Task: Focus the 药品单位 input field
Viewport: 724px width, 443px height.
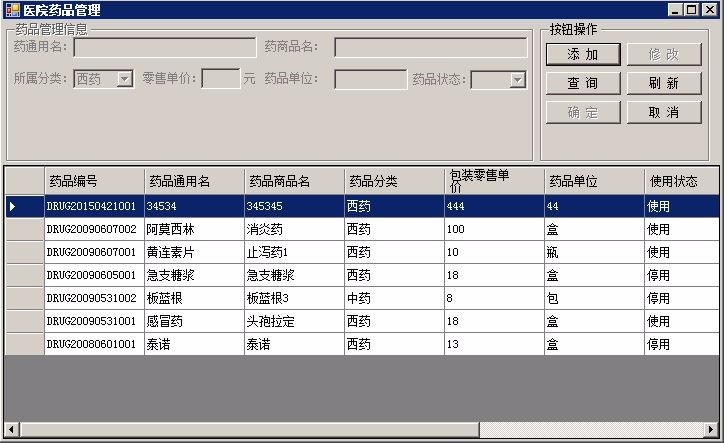Action: tap(370, 79)
